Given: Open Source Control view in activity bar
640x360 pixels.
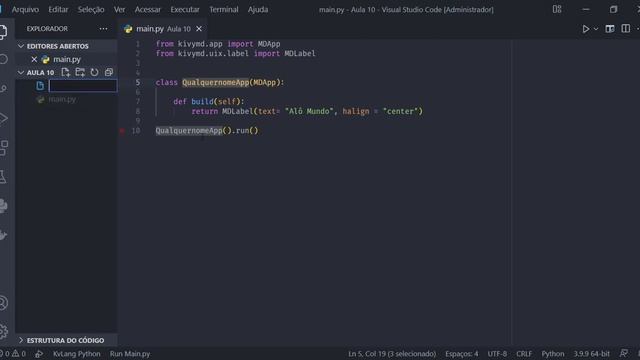Looking at the screenshot, I should coord(3,89).
